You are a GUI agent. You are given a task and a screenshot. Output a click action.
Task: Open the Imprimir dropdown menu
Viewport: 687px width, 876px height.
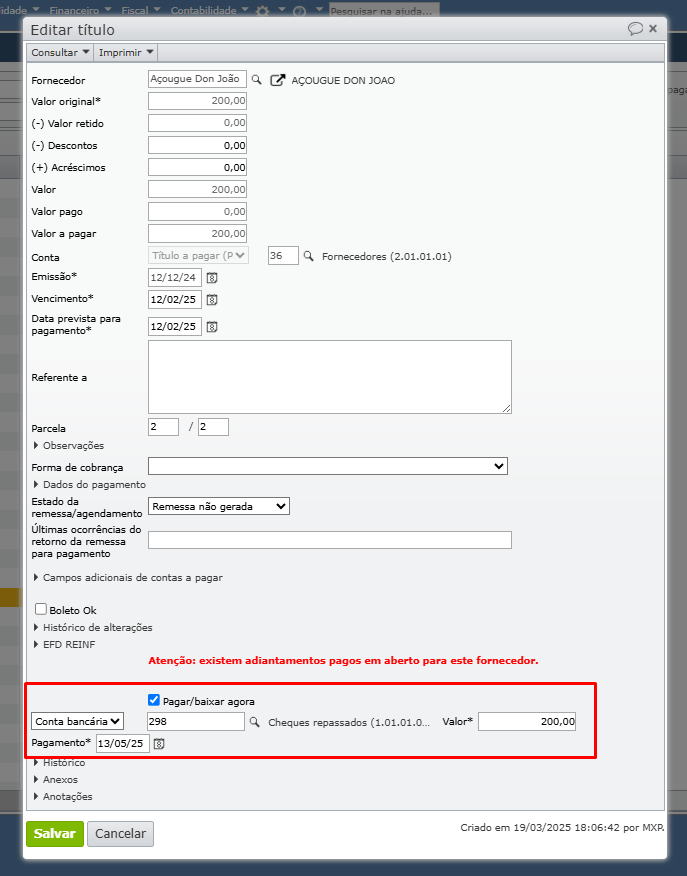pos(126,53)
